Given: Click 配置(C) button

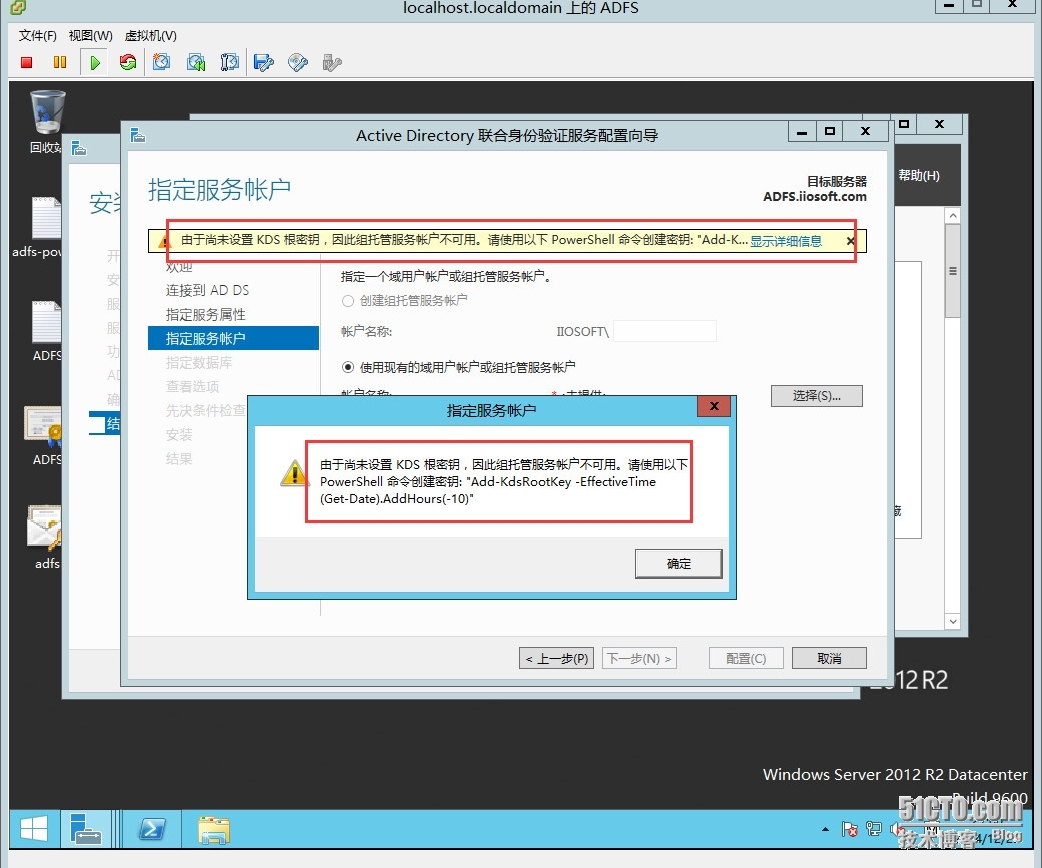Looking at the screenshot, I should click(746, 658).
